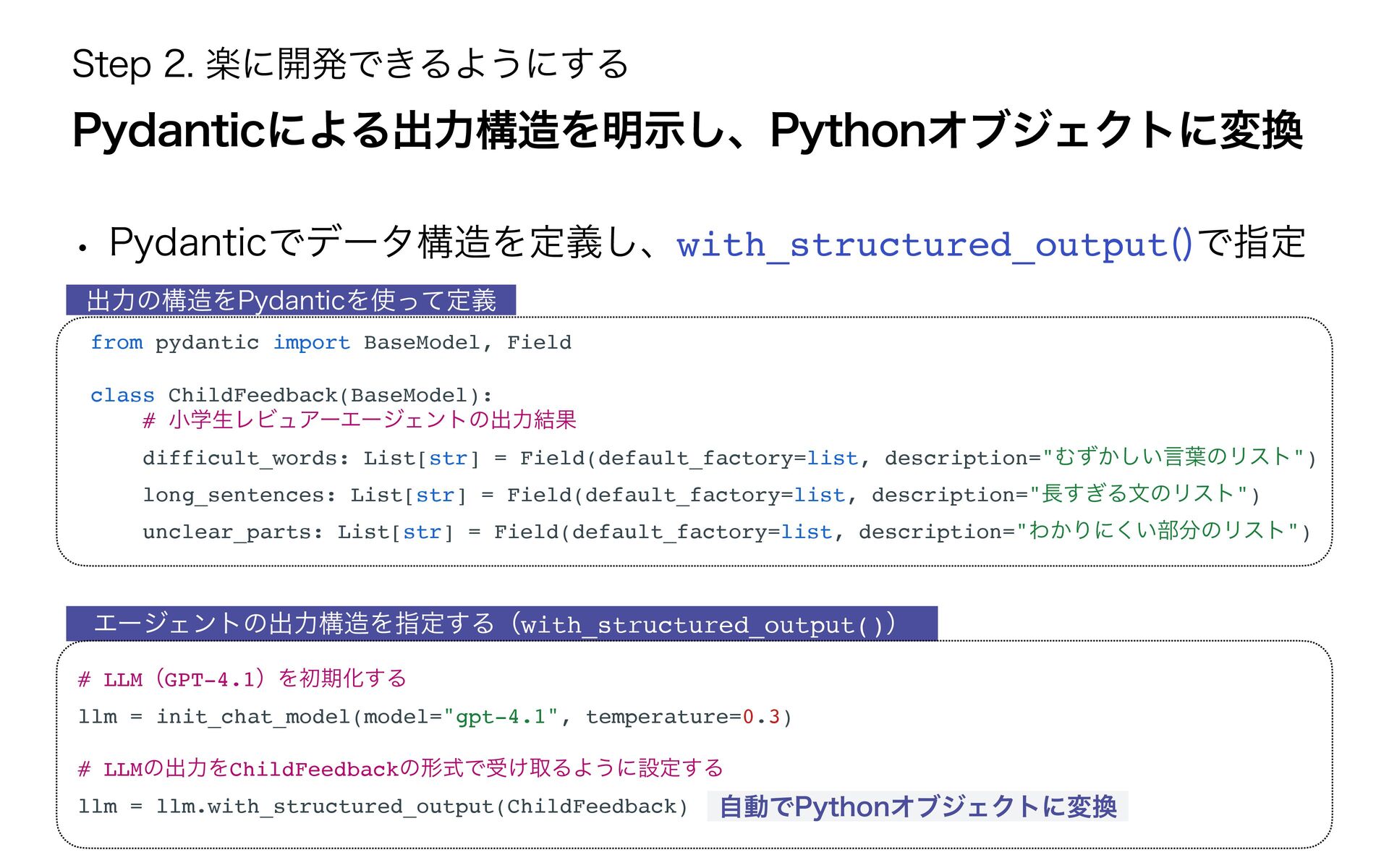Click the 'difficult_words' field name

(x=239, y=459)
